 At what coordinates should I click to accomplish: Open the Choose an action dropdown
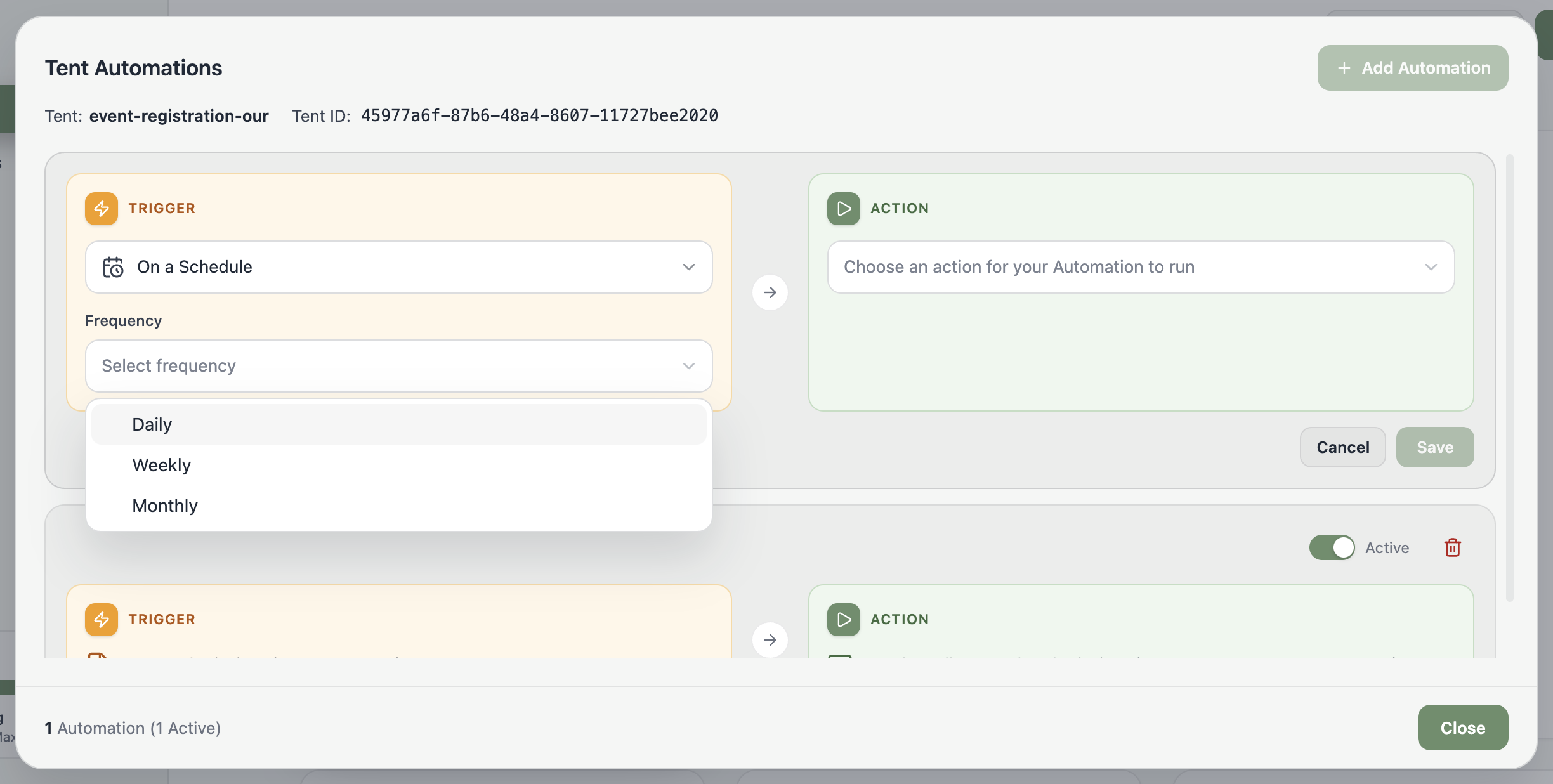(x=1141, y=267)
